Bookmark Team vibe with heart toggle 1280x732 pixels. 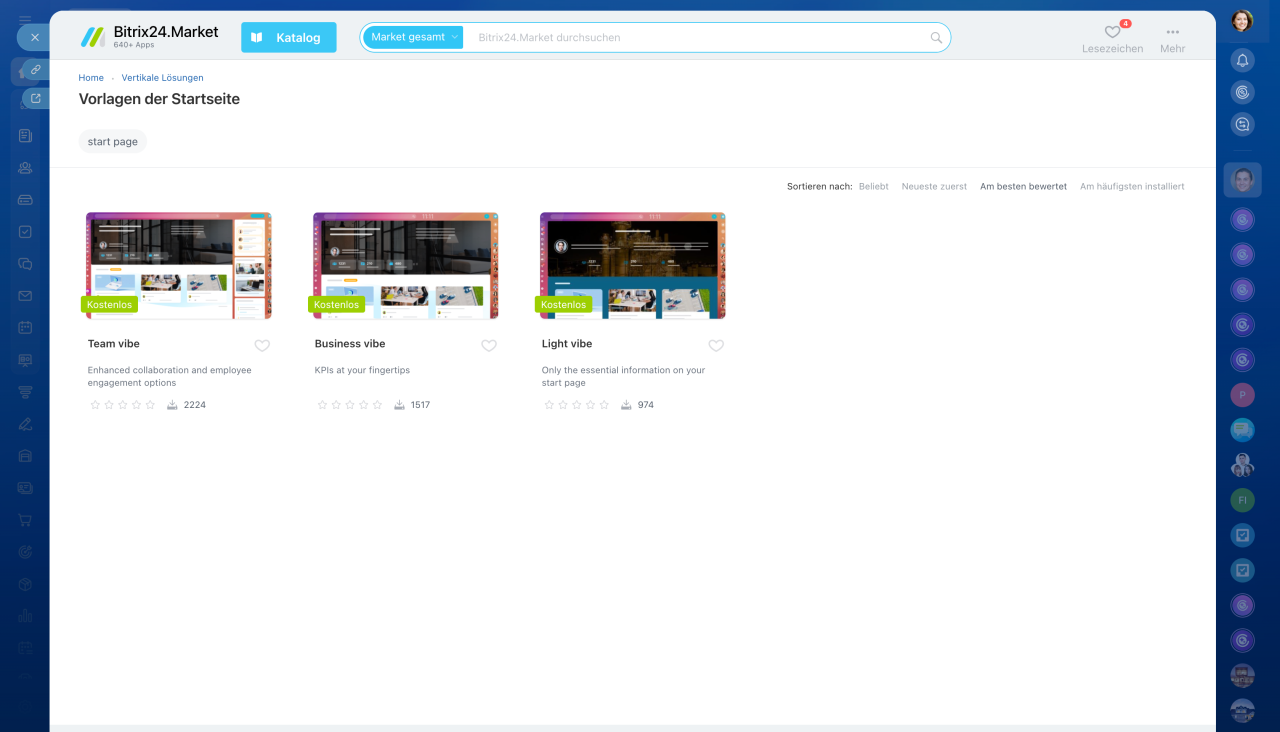click(x=262, y=346)
